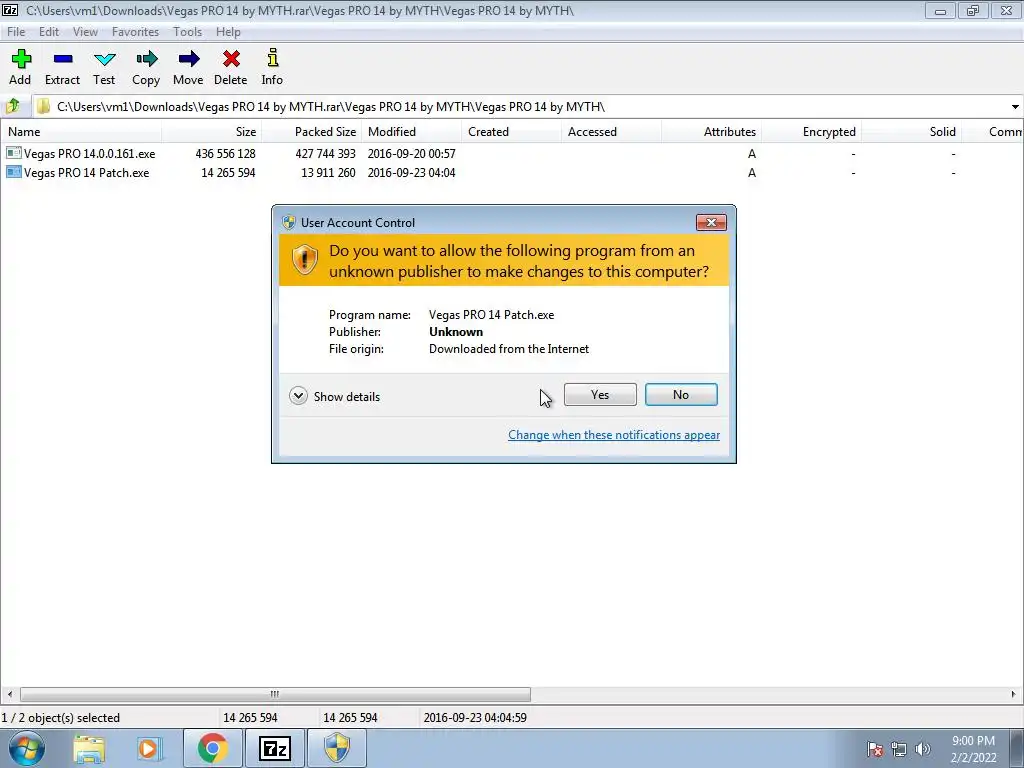Click modified date 2016-09-20 00:57
Screen dimensions: 1024x768
click(x=411, y=153)
